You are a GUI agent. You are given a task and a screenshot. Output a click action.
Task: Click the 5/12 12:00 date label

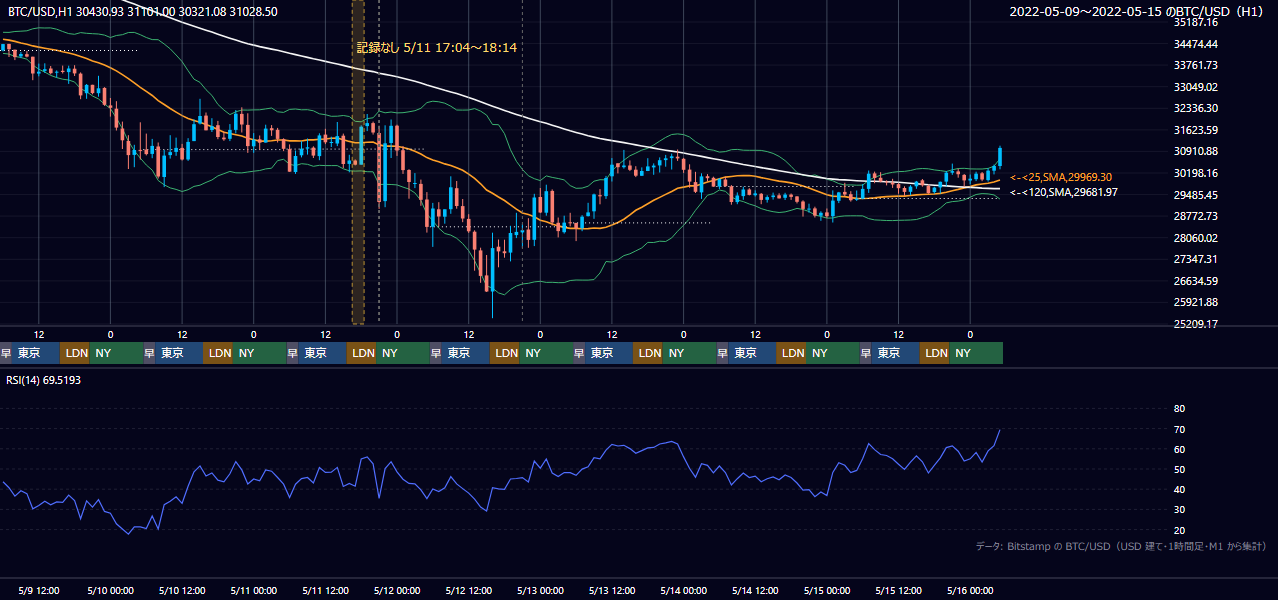[x=468, y=590]
